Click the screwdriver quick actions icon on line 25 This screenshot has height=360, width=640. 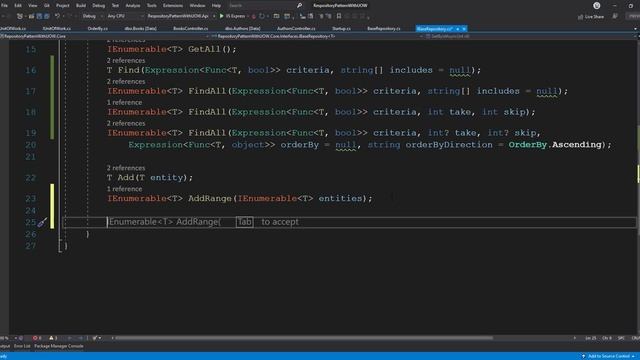(42, 222)
